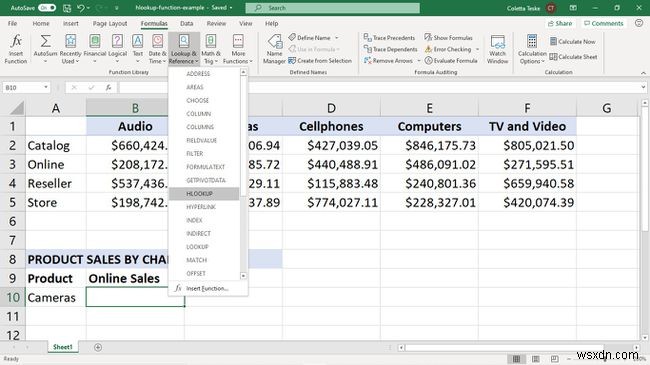Viewport: 650px width, 365px height.
Task: Switch to the Insert tab
Action: tap(71, 24)
